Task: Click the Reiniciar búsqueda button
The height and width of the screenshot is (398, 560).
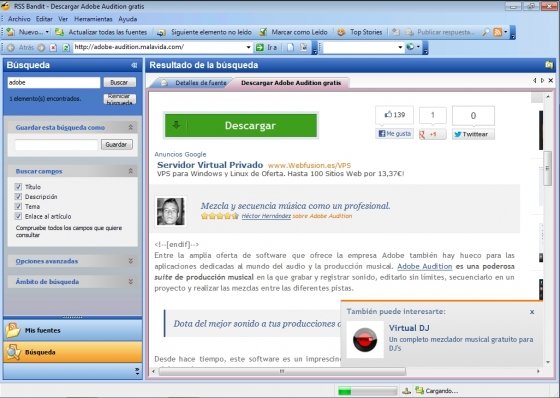Action: pos(120,99)
